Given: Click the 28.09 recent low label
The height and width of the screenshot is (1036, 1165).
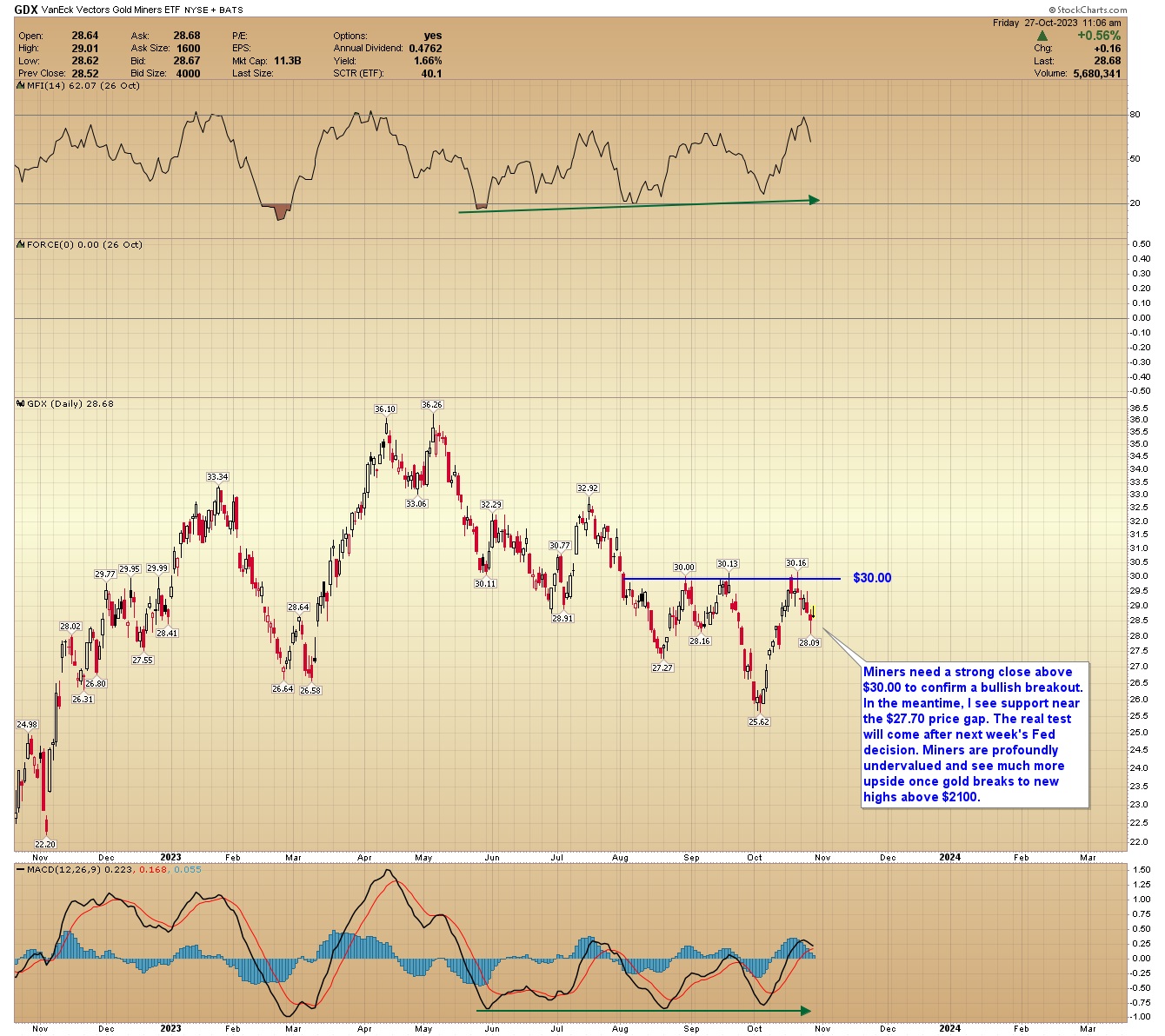Looking at the screenshot, I should (x=809, y=643).
